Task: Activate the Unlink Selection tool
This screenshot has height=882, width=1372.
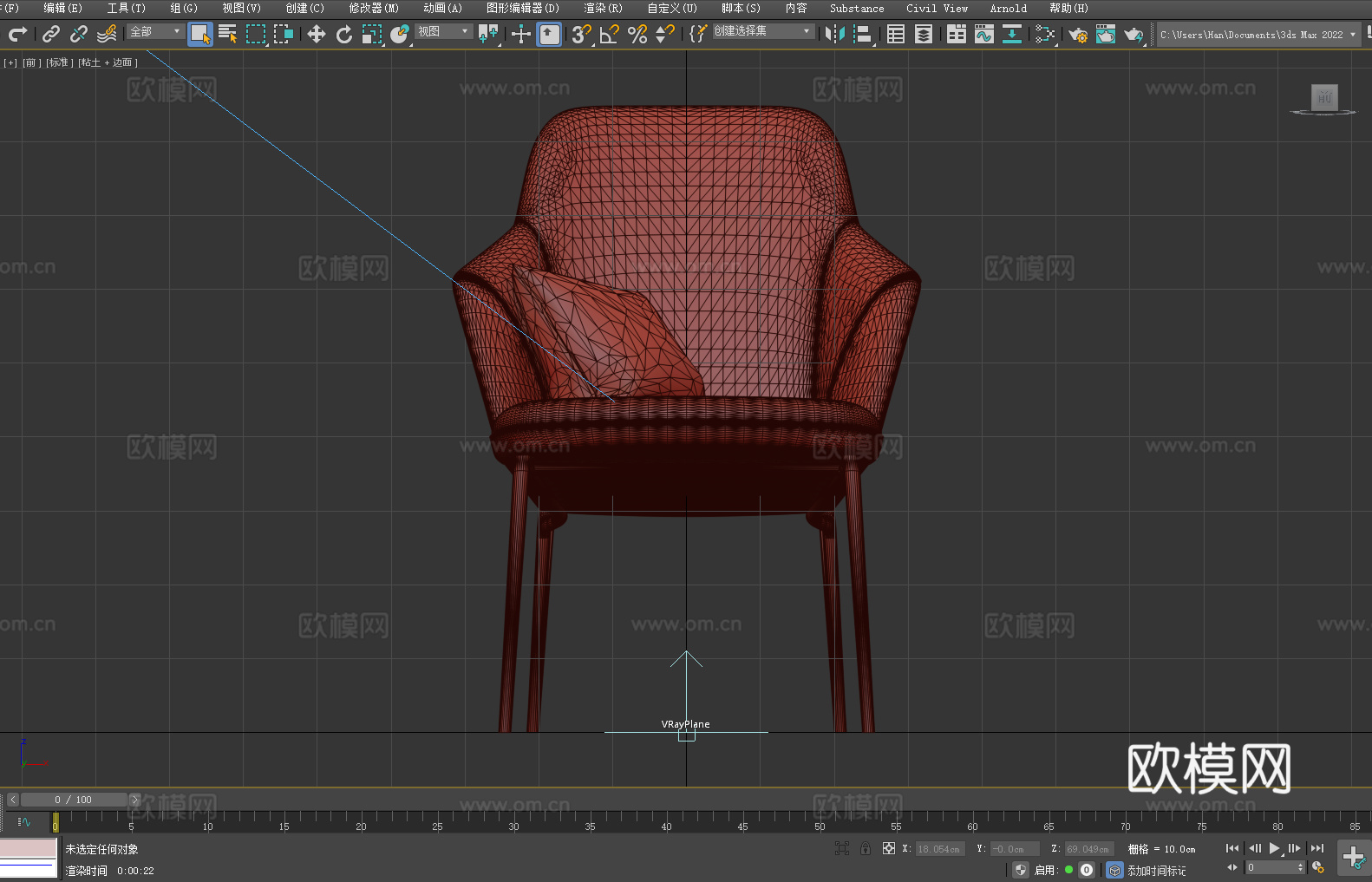Action: pos(79,34)
